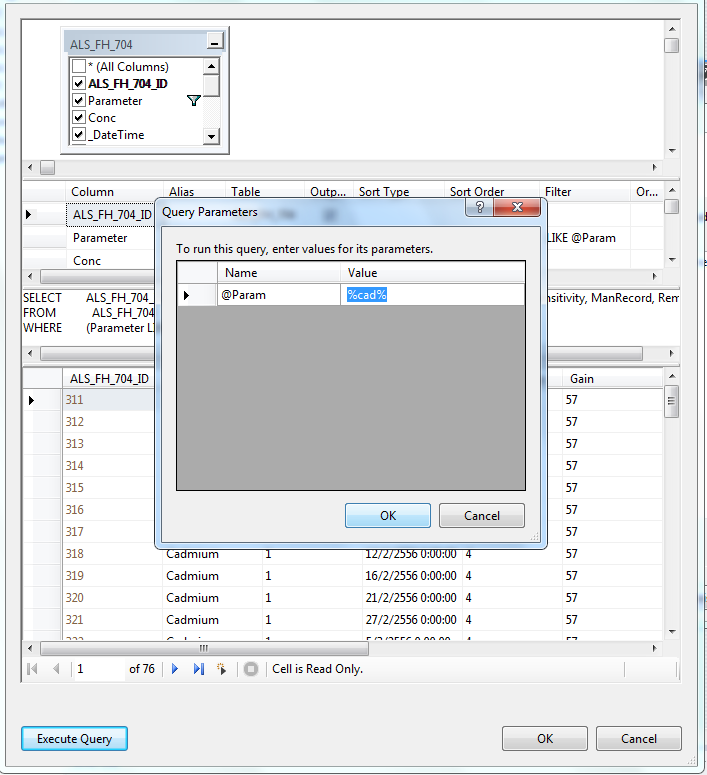Image resolution: width=707 pixels, height=775 pixels.
Task: Click the %cad% value field
Action: pos(433,295)
